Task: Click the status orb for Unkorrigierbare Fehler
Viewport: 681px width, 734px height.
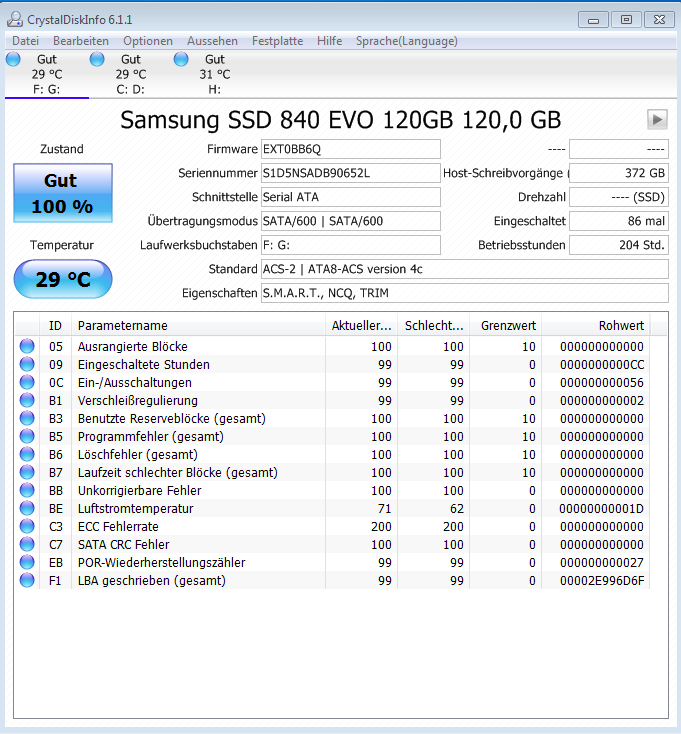Action: coord(27,490)
